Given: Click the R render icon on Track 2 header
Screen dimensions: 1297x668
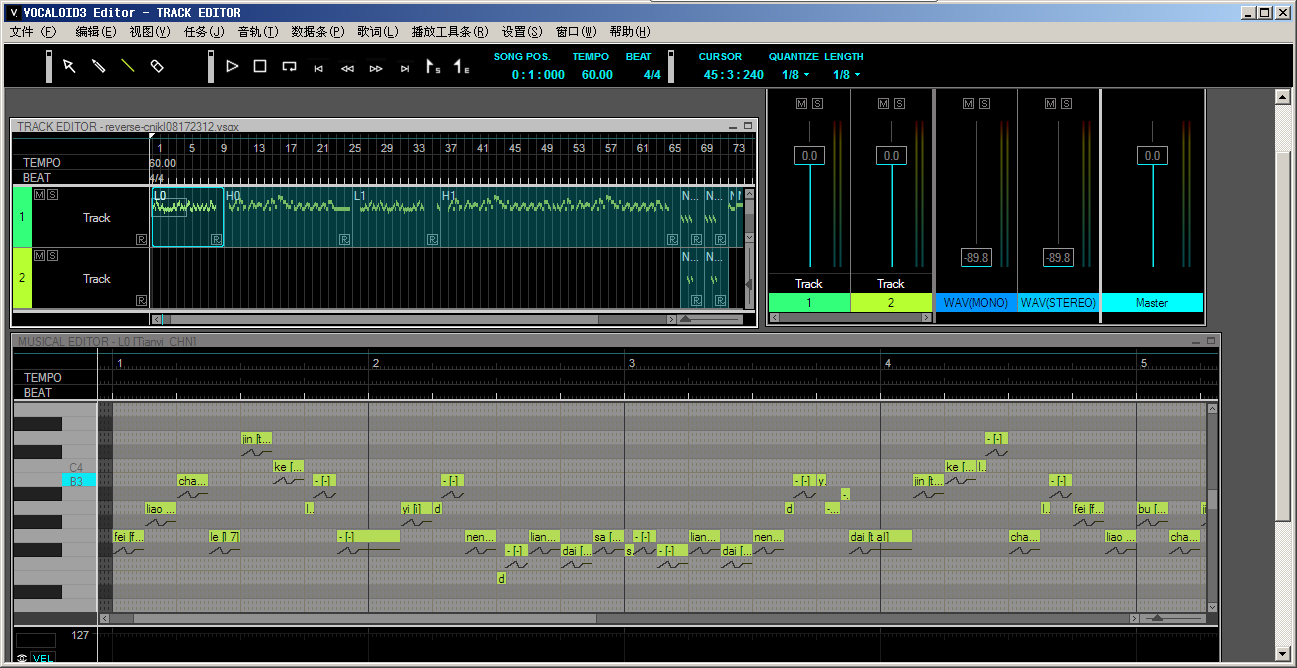Looking at the screenshot, I should (x=141, y=301).
